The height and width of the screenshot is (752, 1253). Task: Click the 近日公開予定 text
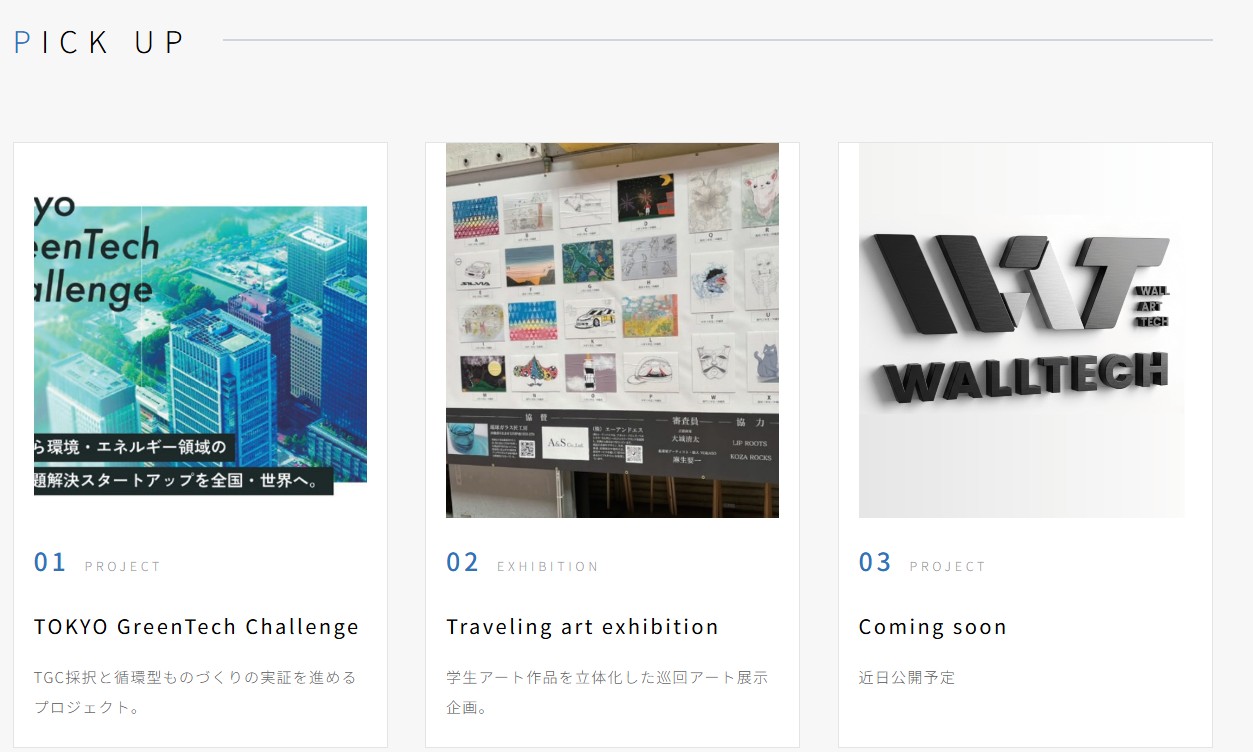coord(907,677)
